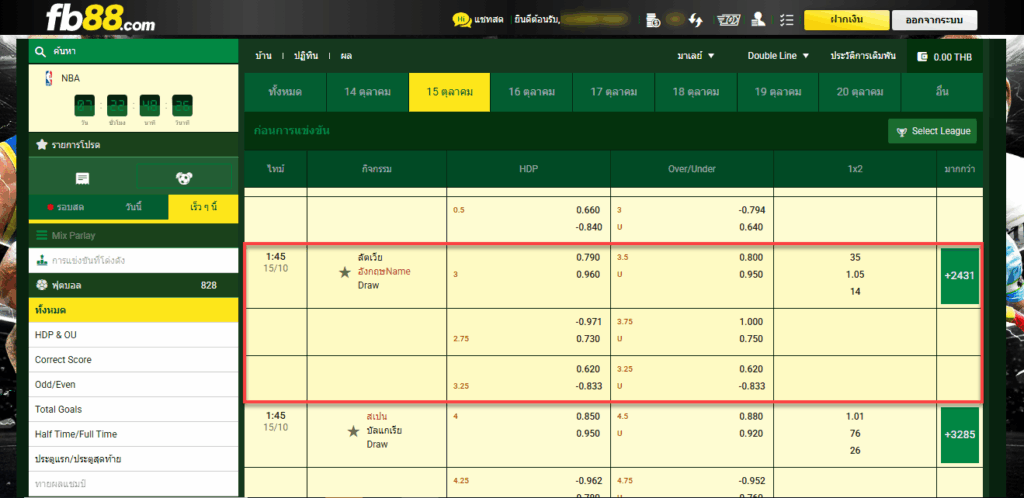1024x498 pixels.
Task: Click 1x2 draw odds 14
Action: tap(856, 292)
